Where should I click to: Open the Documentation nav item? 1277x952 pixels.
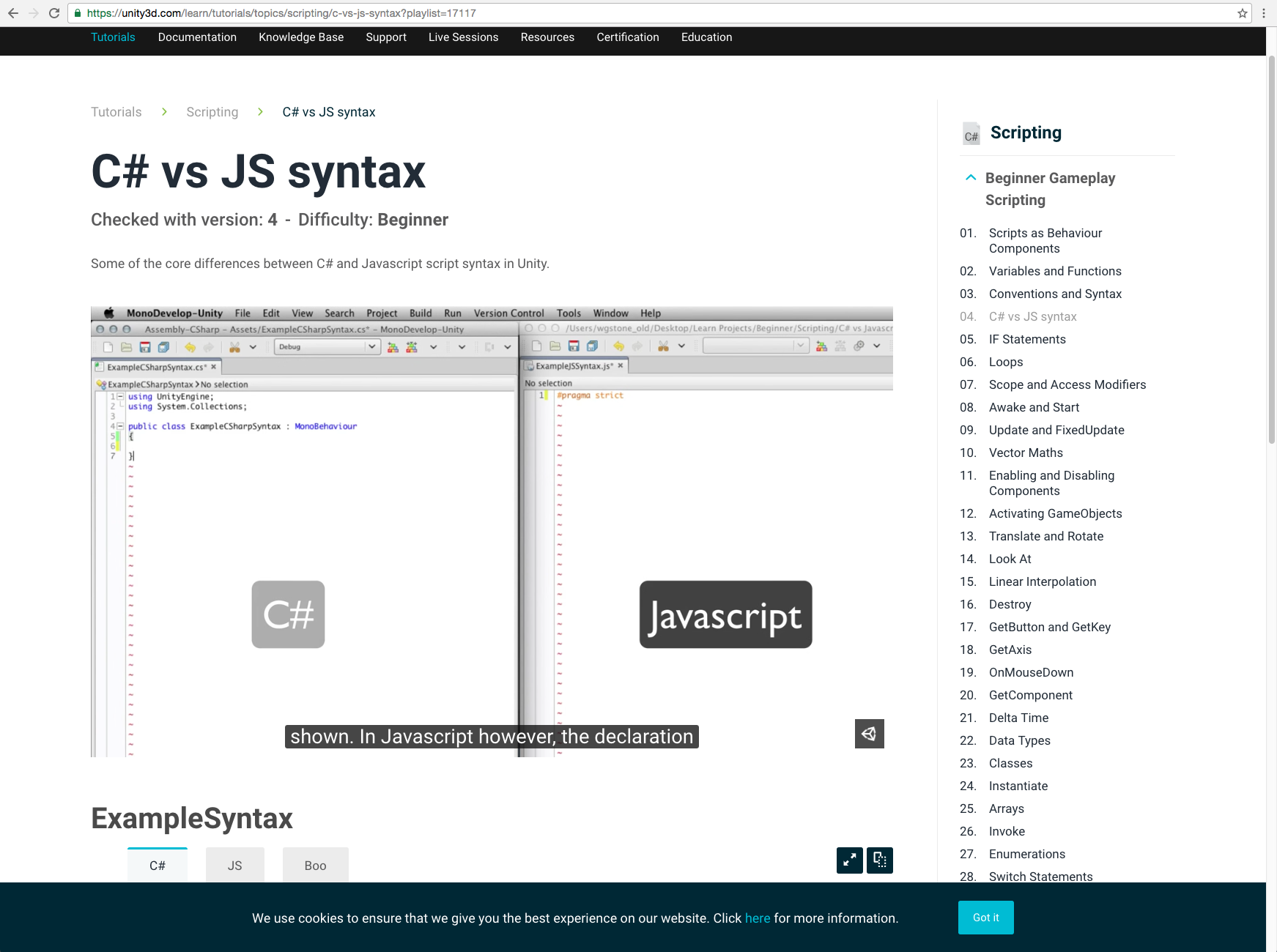tap(197, 37)
